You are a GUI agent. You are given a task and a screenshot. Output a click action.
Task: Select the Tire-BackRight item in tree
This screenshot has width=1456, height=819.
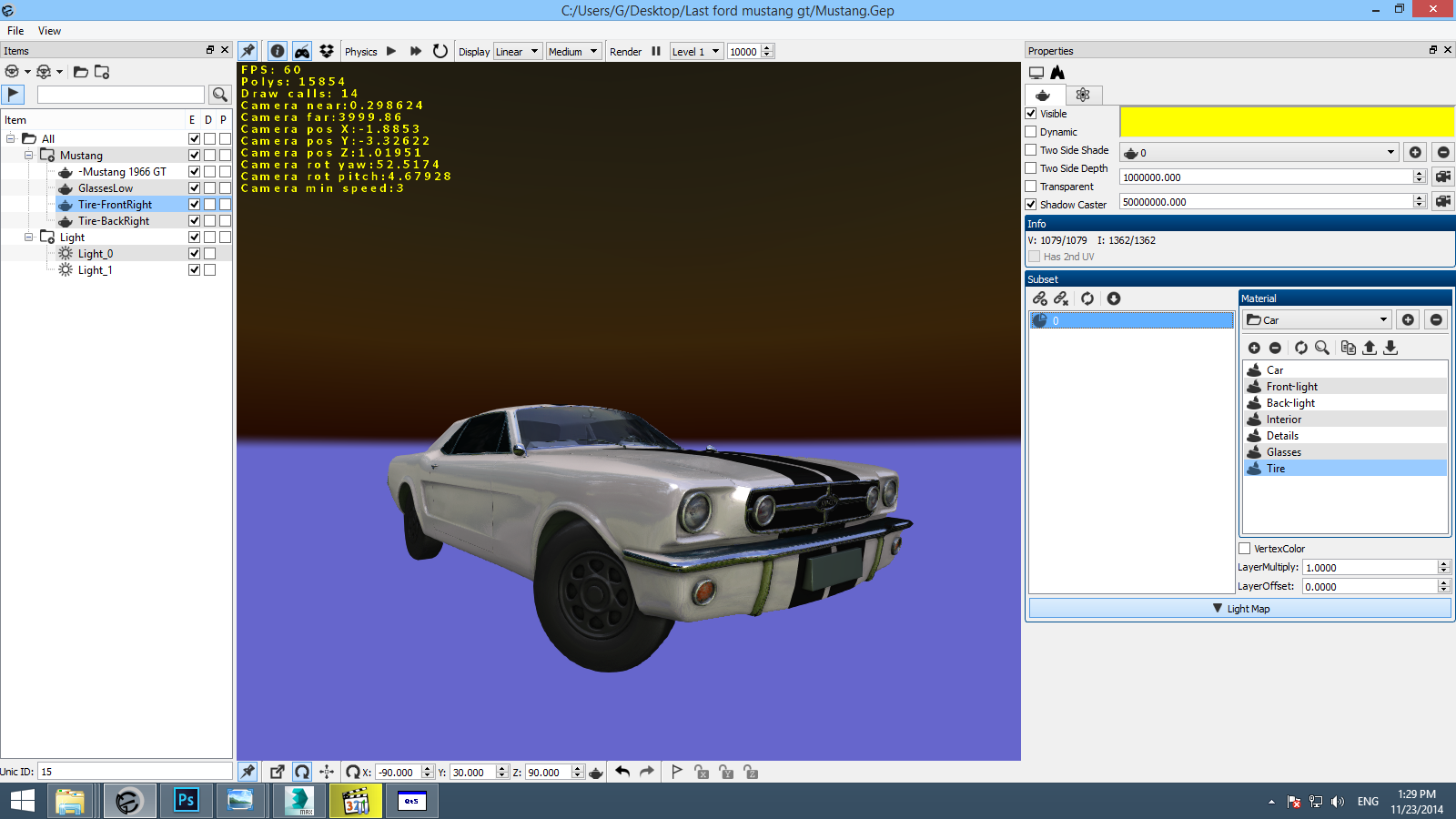click(114, 221)
